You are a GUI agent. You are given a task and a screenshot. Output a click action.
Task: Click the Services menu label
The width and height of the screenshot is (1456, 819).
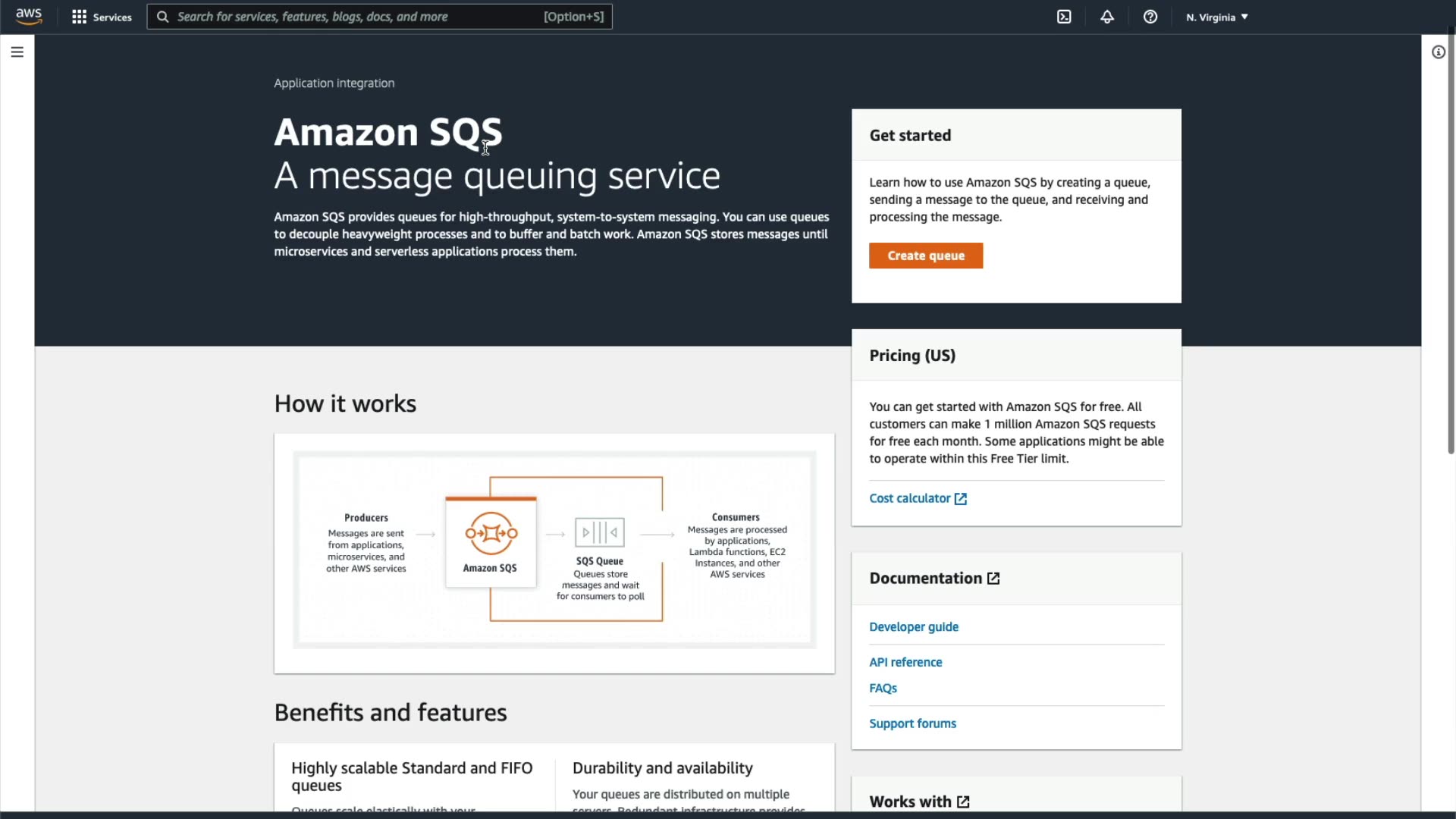(112, 17)
